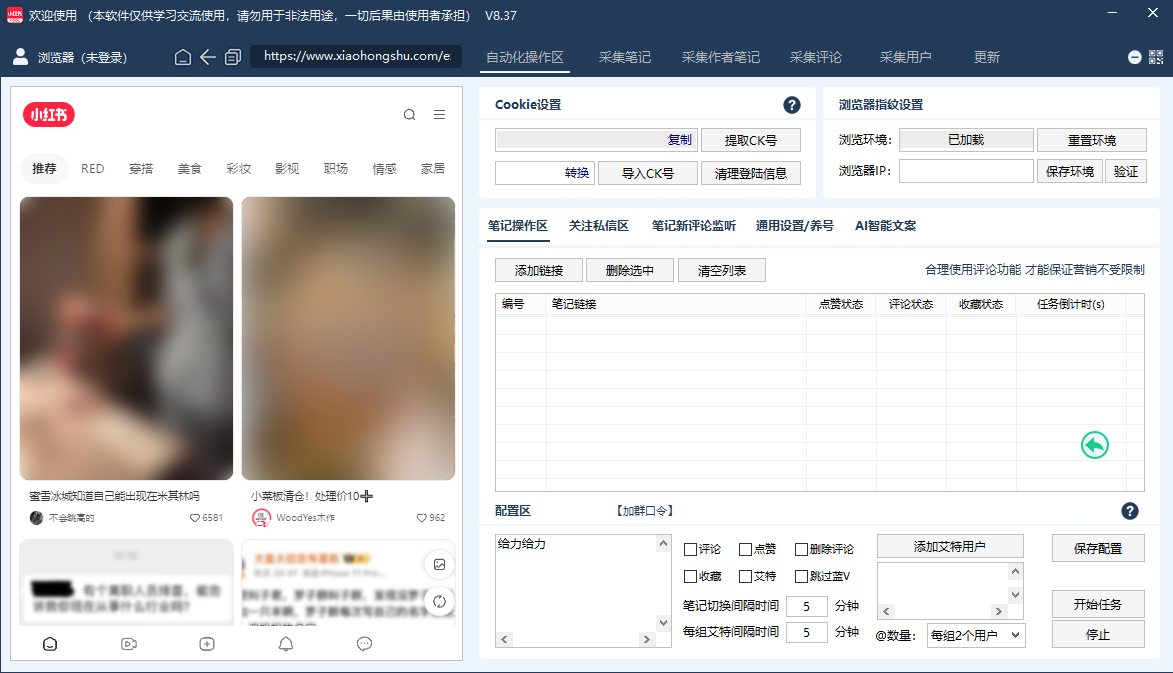The width and height of the screenshot is (1173, 673).
Task: Click the round minus icon in header
Action: point(1134,58)
